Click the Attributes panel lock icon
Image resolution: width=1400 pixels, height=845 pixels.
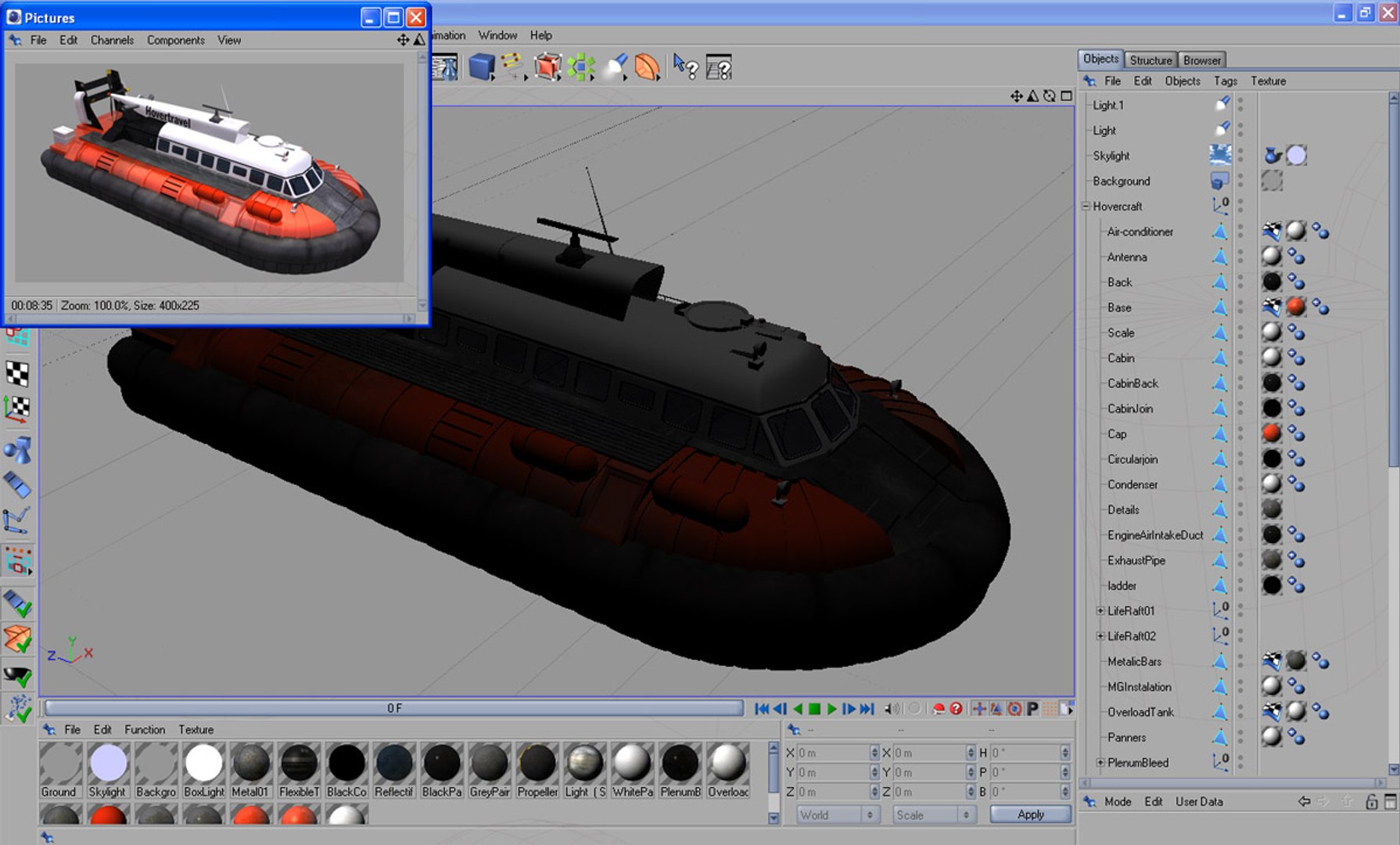[x=1372, y=802]
